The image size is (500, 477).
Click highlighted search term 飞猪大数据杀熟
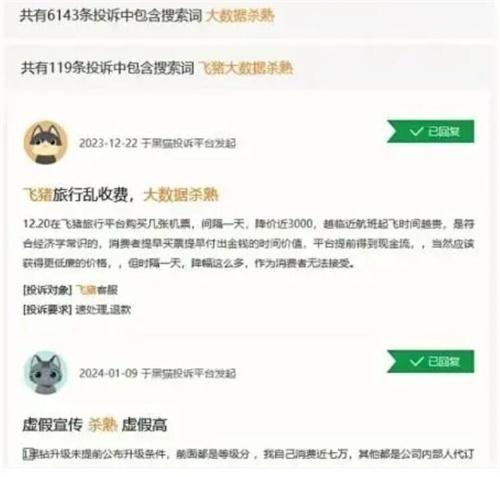[246, 68]
